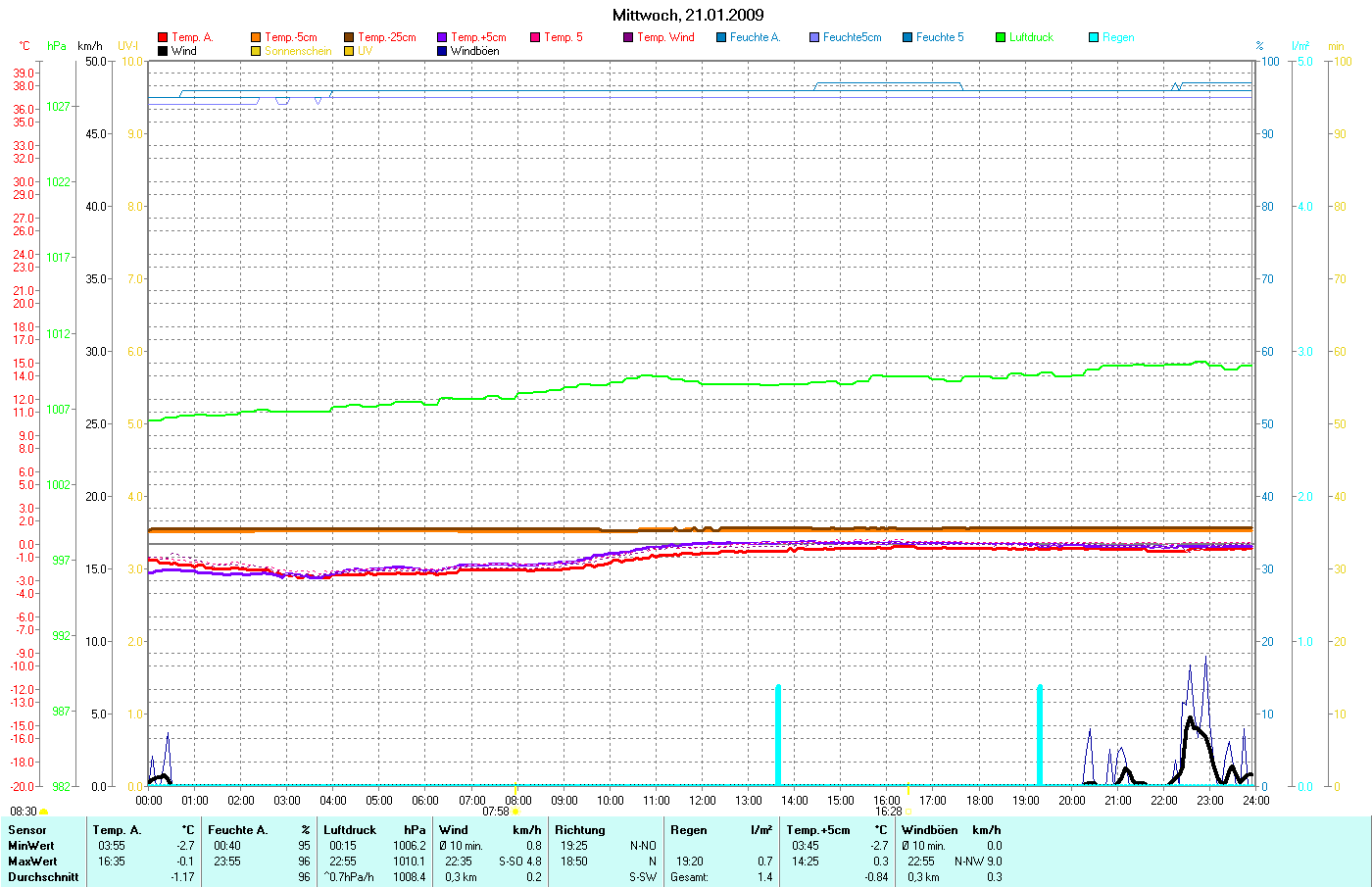1372x887 pixels.
Task: Click the cyan rain bar near 19:20
Action: (1040, 735)
